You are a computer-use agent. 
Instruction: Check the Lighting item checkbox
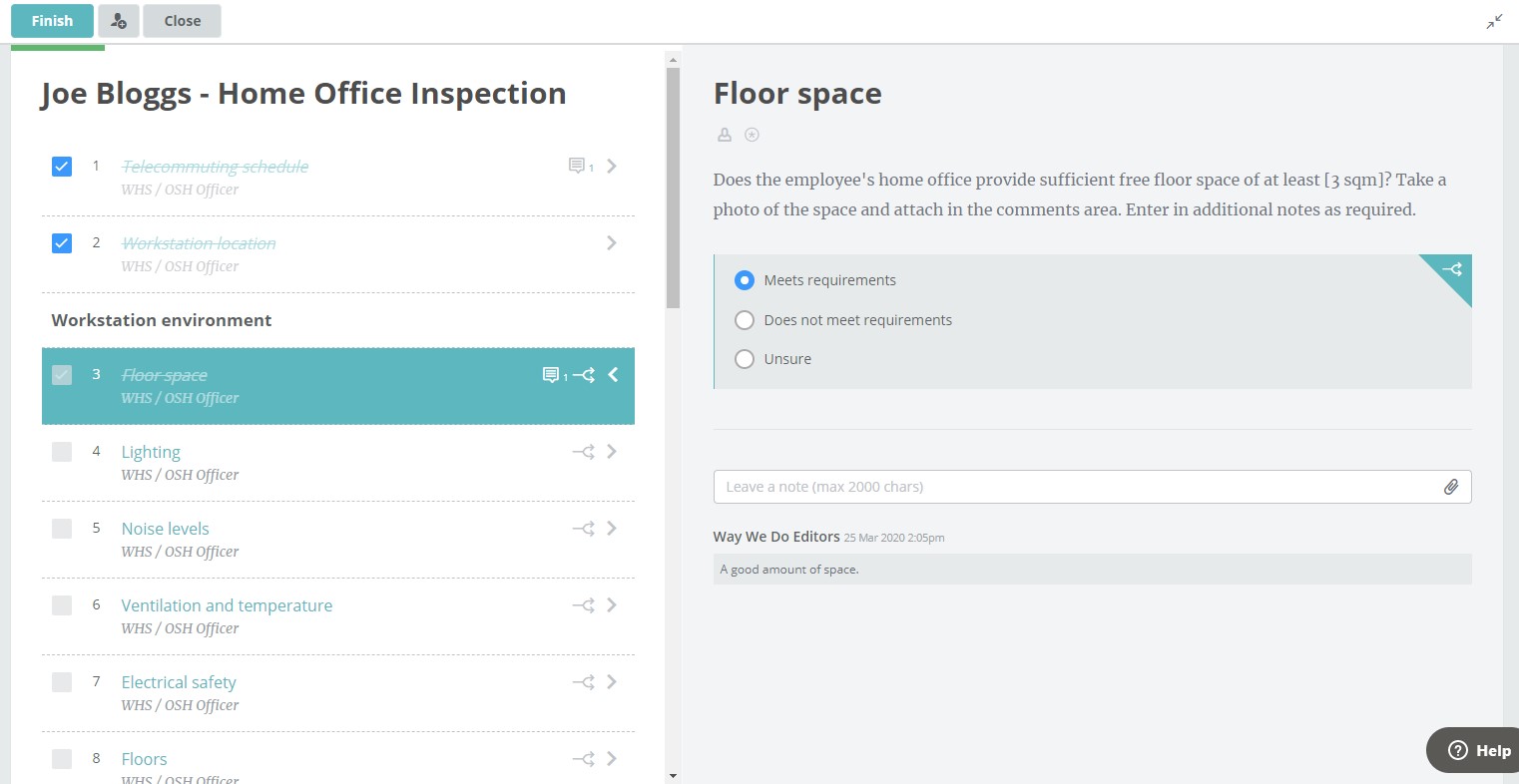[61, 451]
